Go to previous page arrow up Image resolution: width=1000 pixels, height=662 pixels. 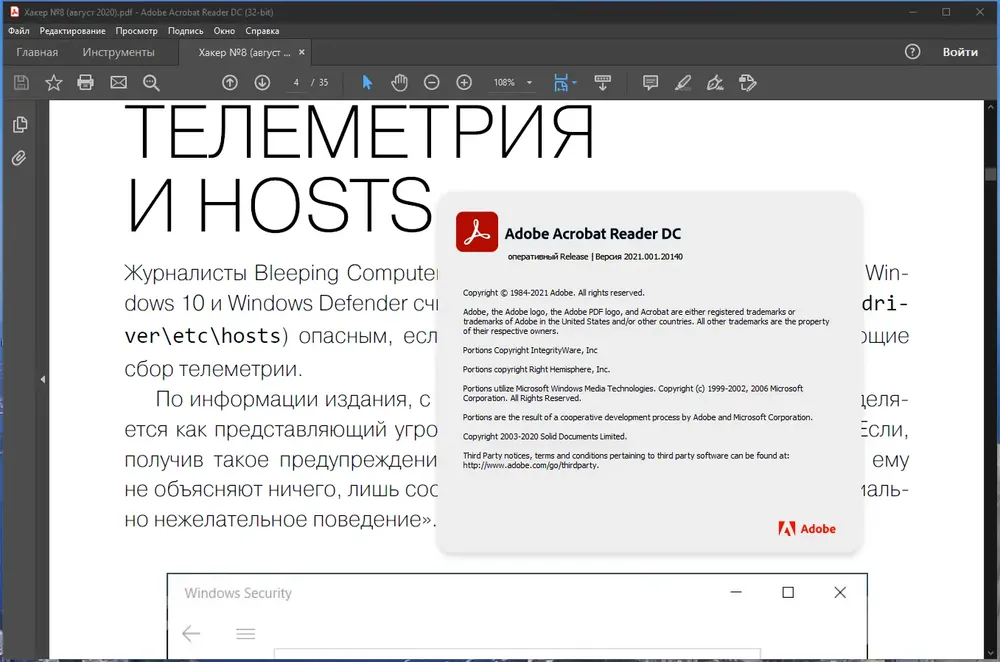click(230, 82)
